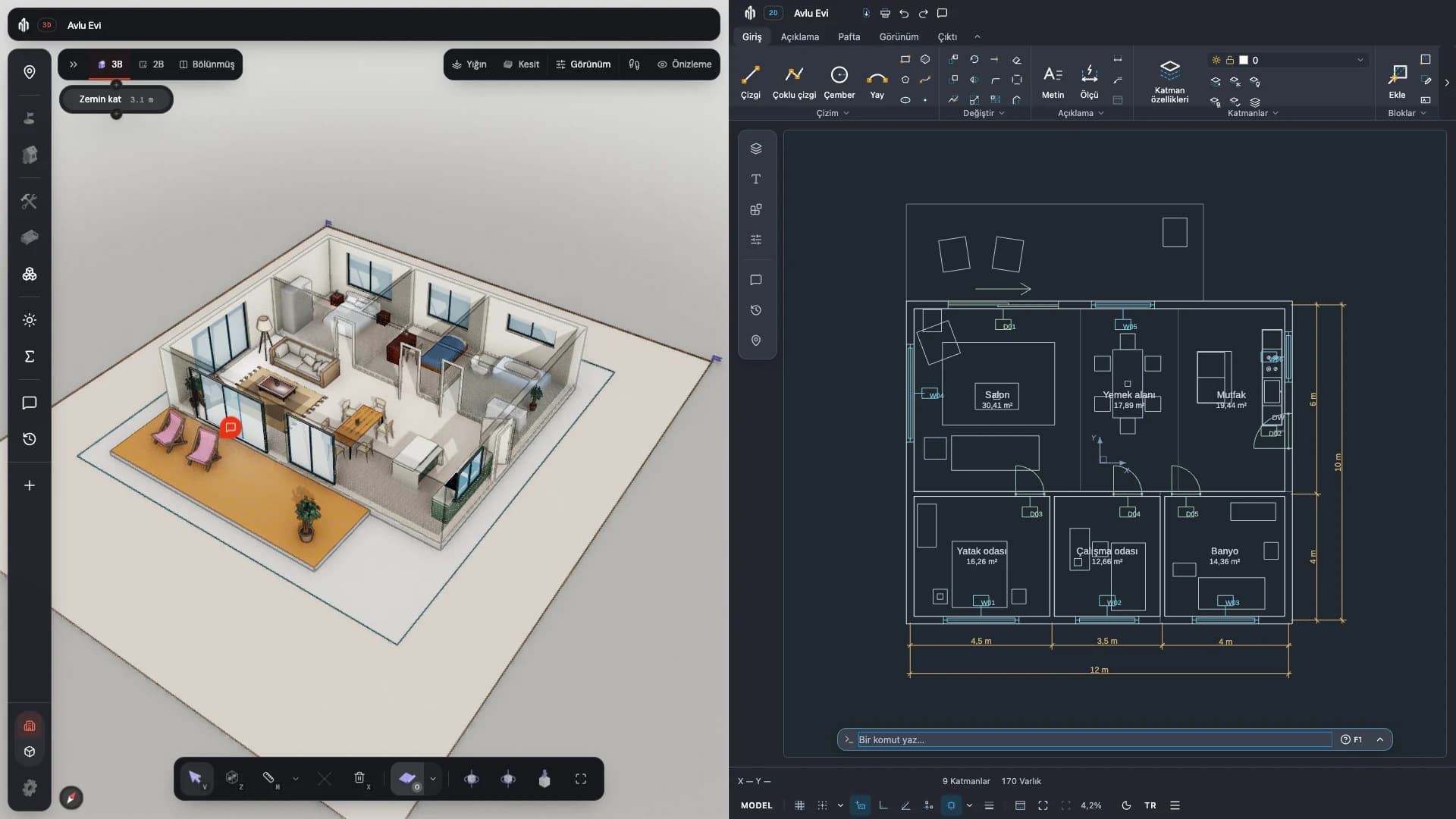Click the Ekle block insert tool
This screenshot has height=819, width=1456.
click(x=1397, y=82)
